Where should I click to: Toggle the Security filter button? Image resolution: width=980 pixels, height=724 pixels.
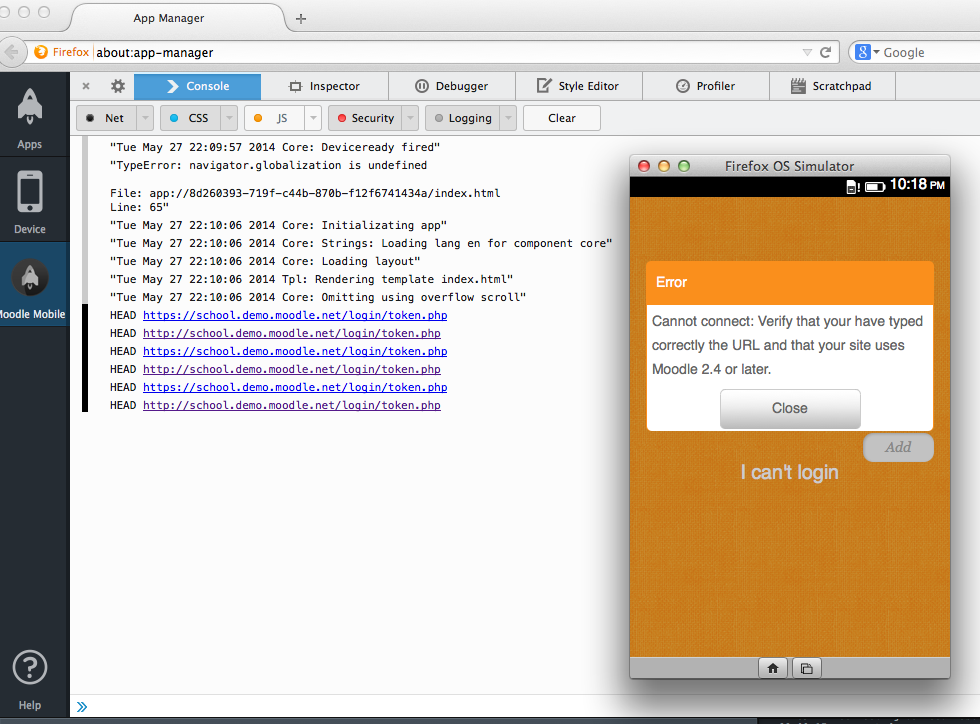[366, 118]
